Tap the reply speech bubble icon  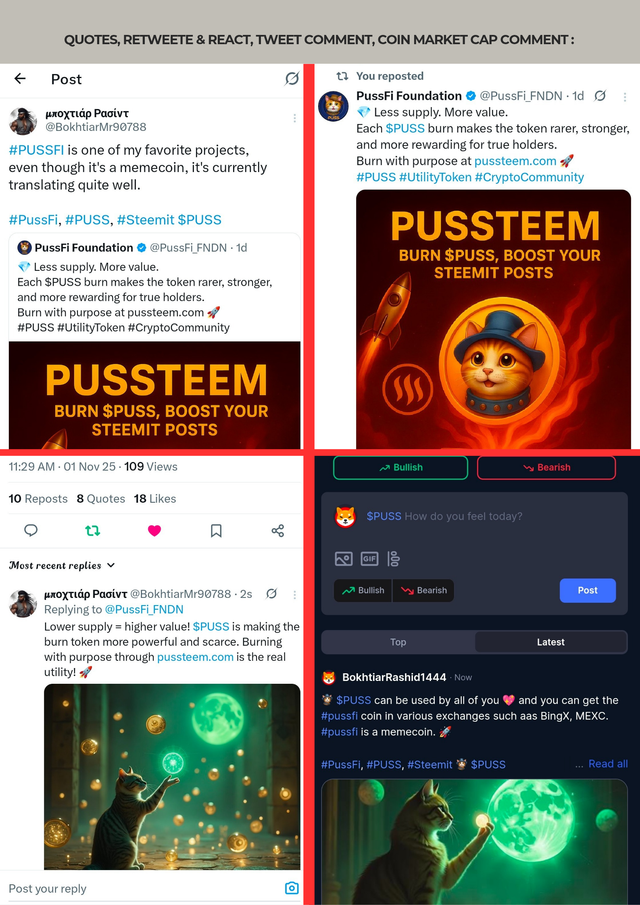coord(31,530)
